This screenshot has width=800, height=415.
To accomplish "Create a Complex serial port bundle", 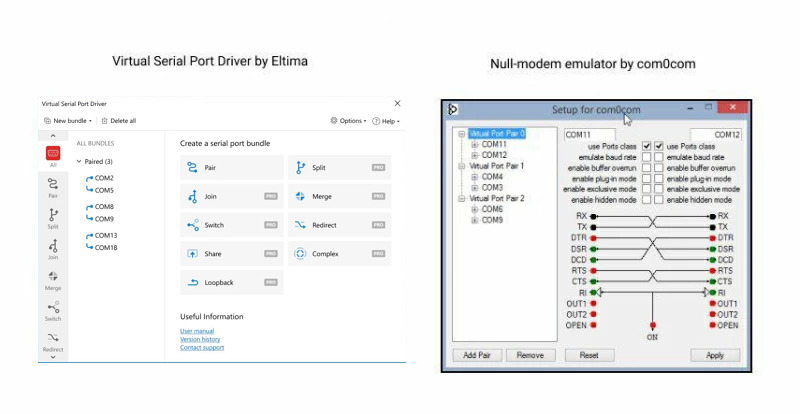I will click(x=339, y=254).
